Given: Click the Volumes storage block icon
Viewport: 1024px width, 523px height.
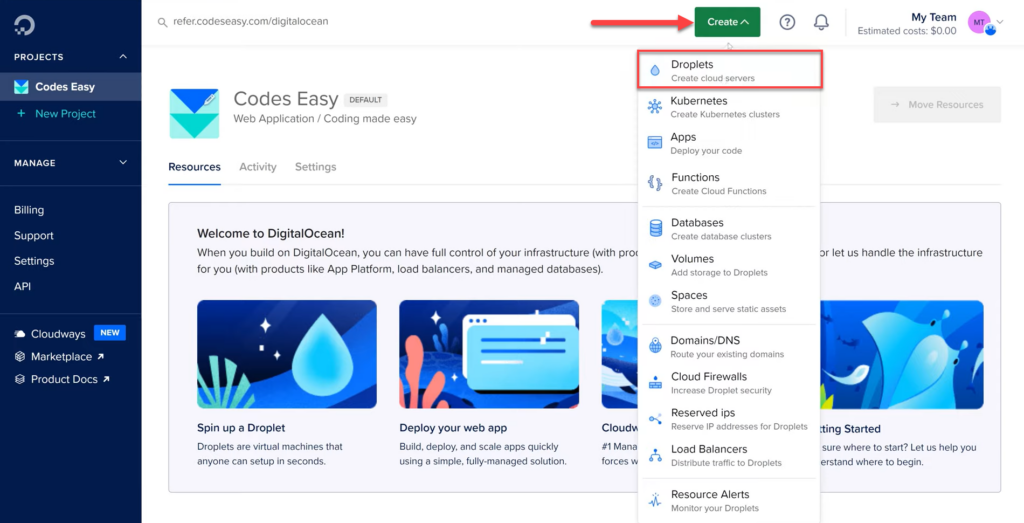Looking at the screenshot, I should [655, 265].
